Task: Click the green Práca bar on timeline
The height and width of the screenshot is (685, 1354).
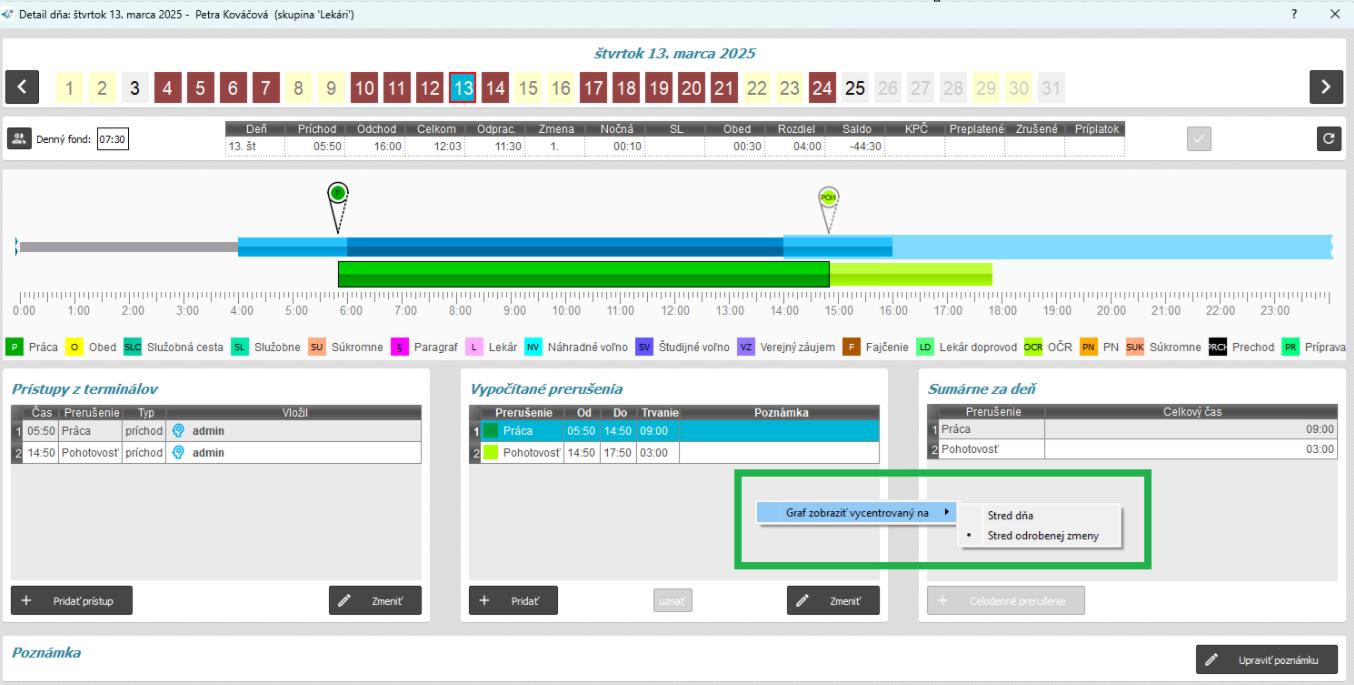Action: pyautogui.click(x=583, y=274)
